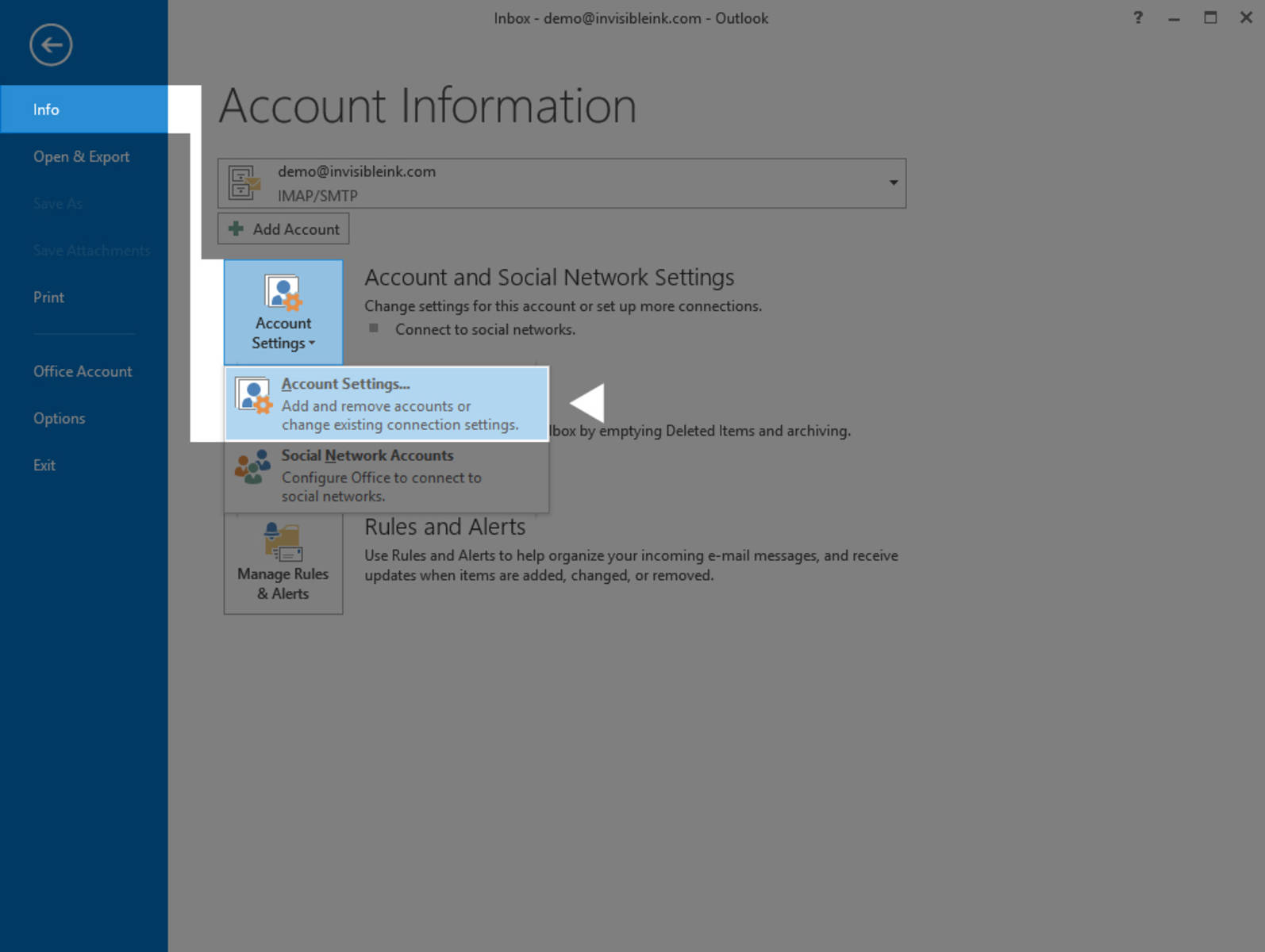Close the Outlook window
The image size is (1265, 952).
(x=1246, y=17)
